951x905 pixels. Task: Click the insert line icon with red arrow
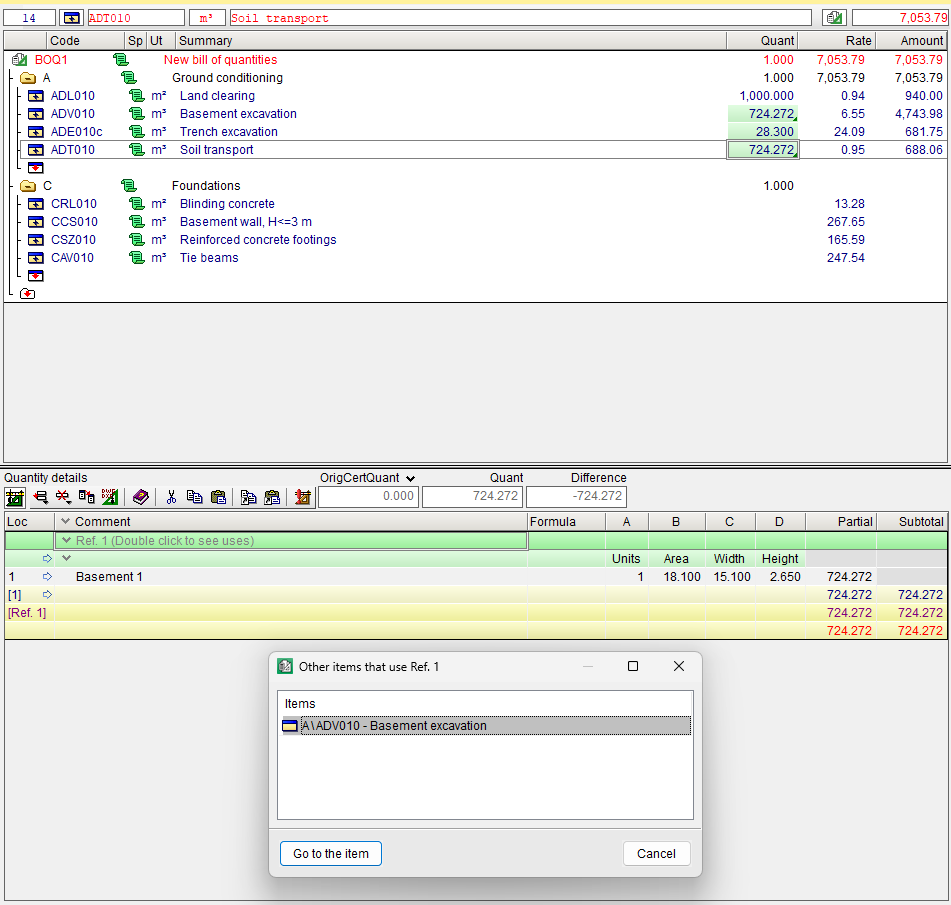pyautogui.click(x=41, y=497)
